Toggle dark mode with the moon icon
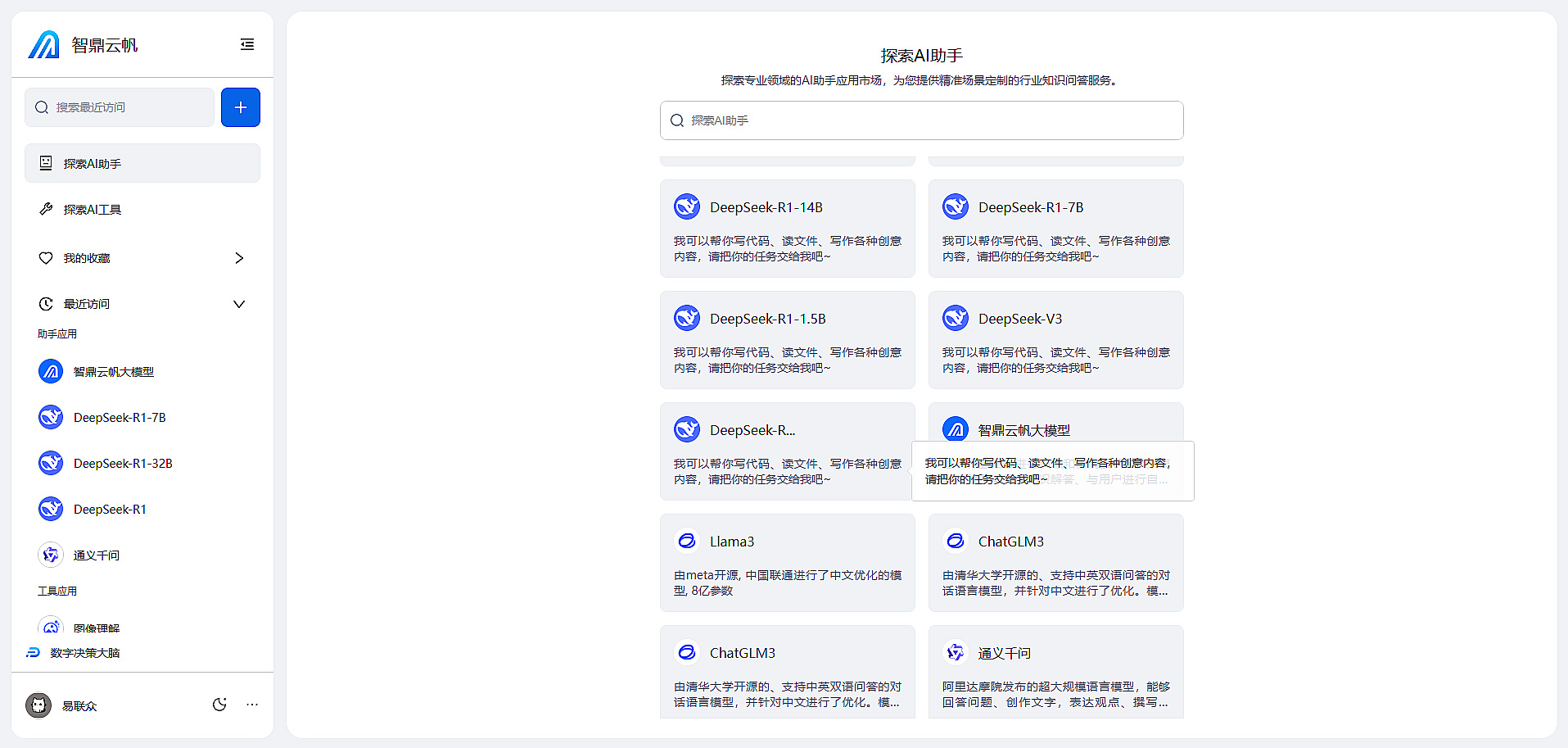 pos(219,705)
